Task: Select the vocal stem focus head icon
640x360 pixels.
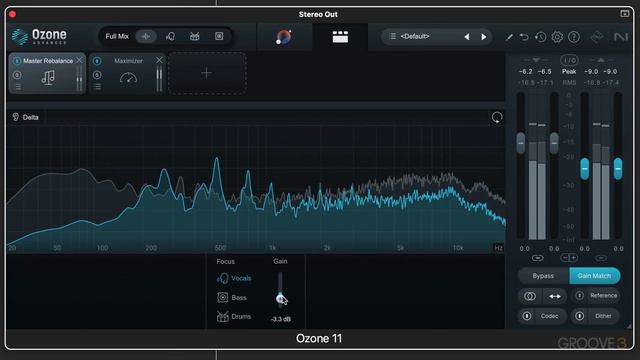Action: [x=170, y=36]
